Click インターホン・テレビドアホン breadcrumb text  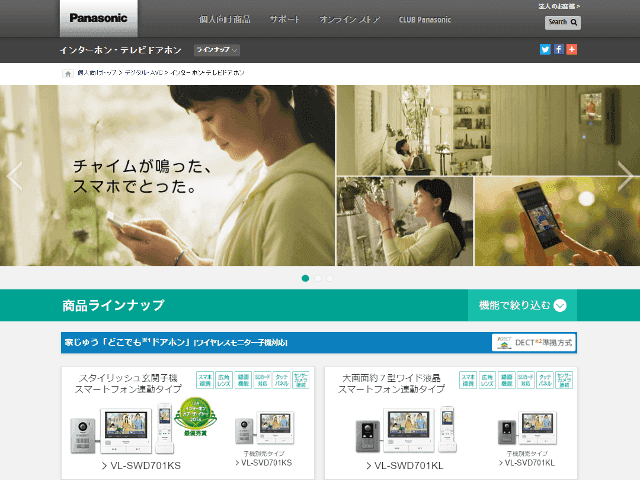coord(207,73)
